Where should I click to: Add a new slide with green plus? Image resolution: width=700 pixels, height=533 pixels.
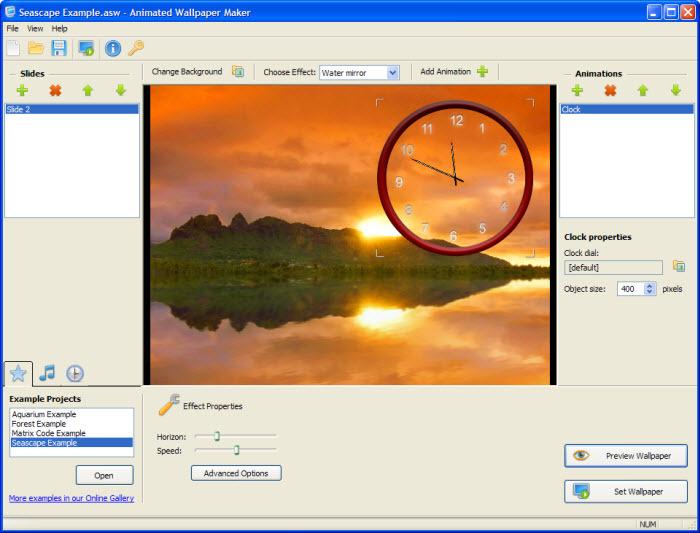pyautogui.click(x=22, y=91)
